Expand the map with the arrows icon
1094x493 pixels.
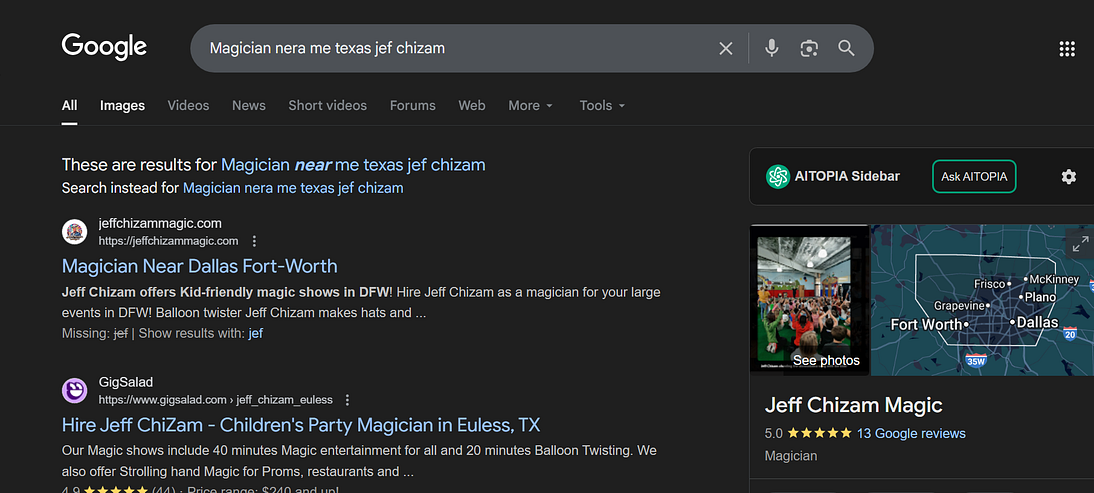[1080, 244]
